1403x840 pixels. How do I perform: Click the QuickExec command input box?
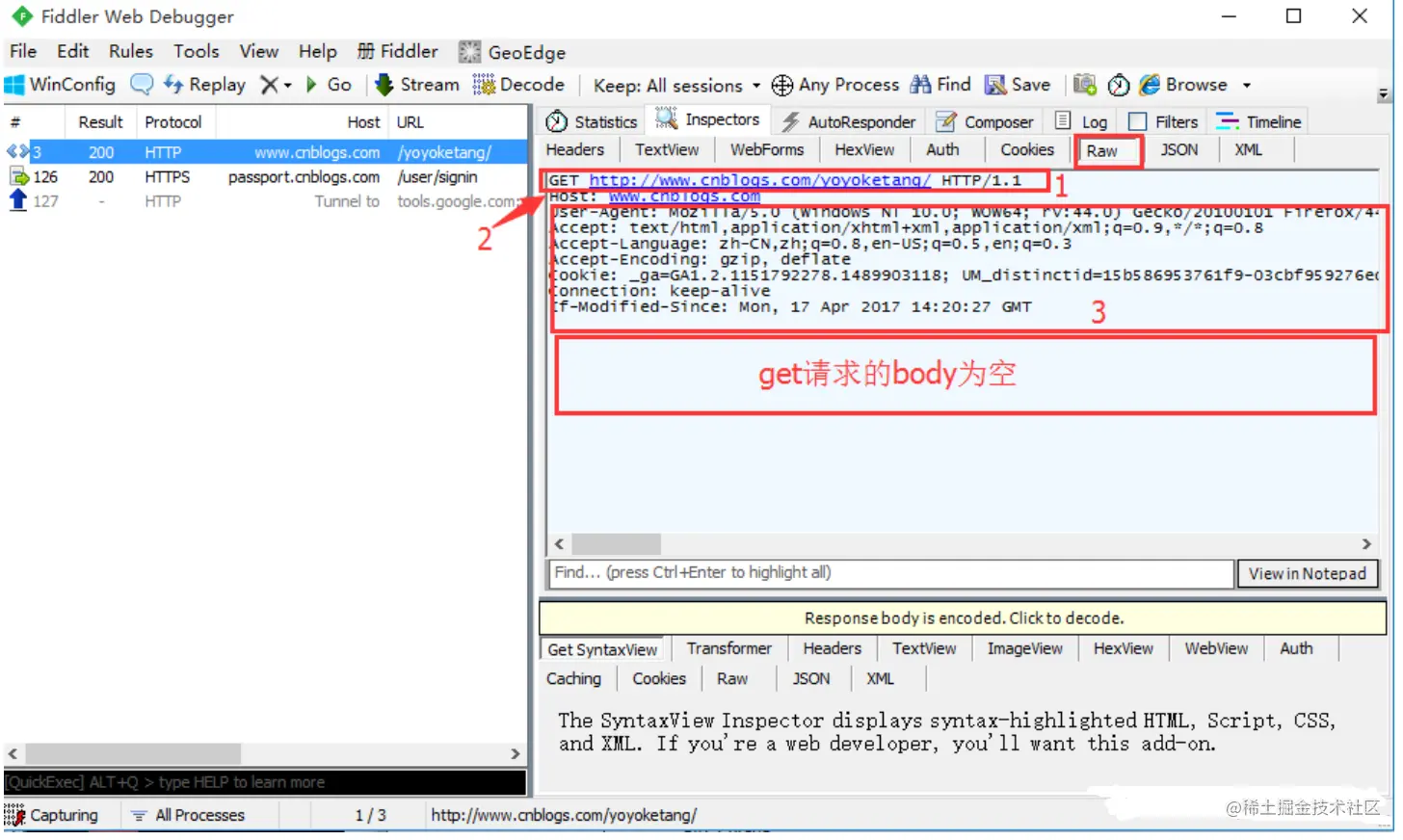point(265,782)
